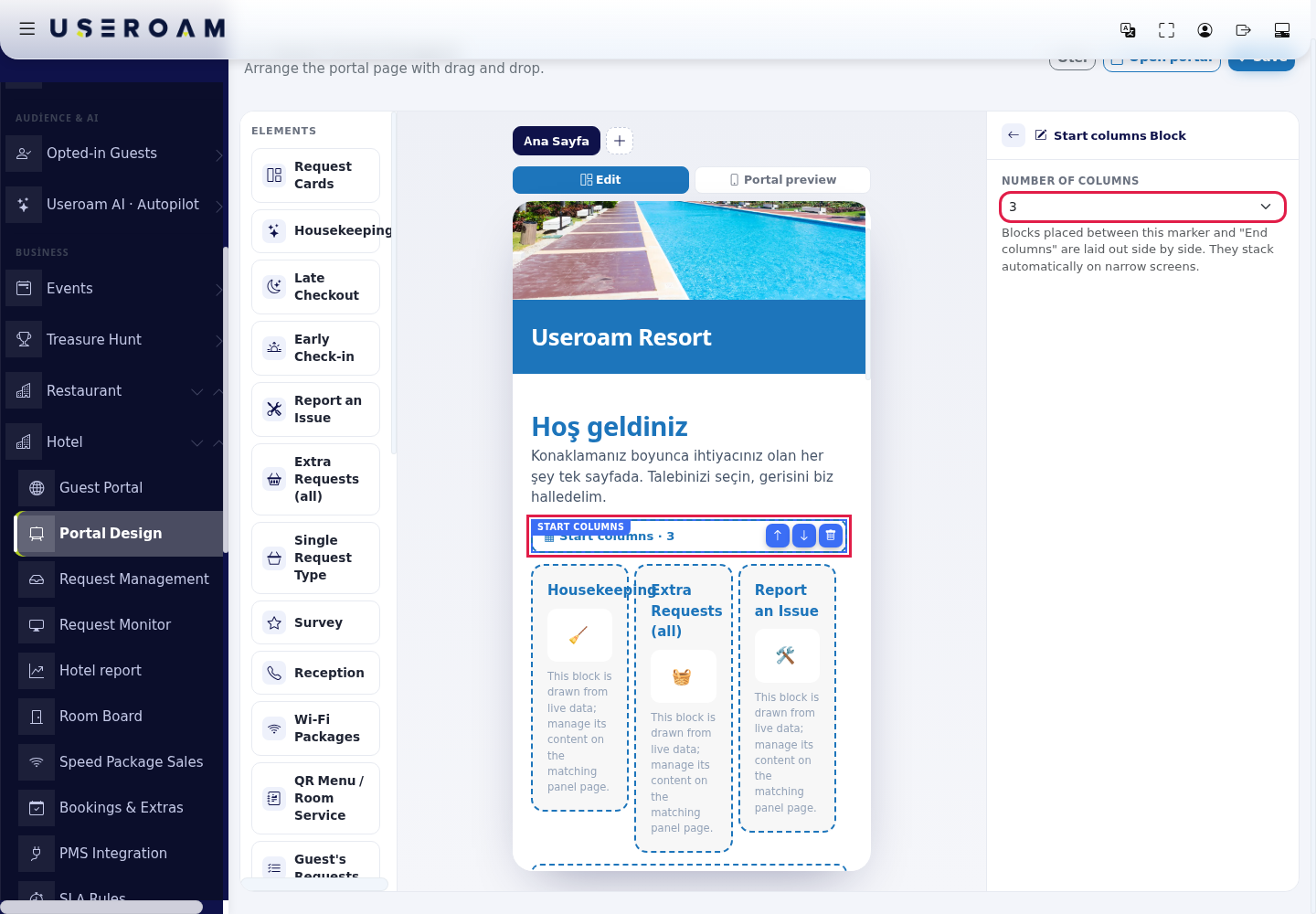This screenshot has width=1316, height=914.
Task: Click the logout icon in header
Action: (1243, 30)
